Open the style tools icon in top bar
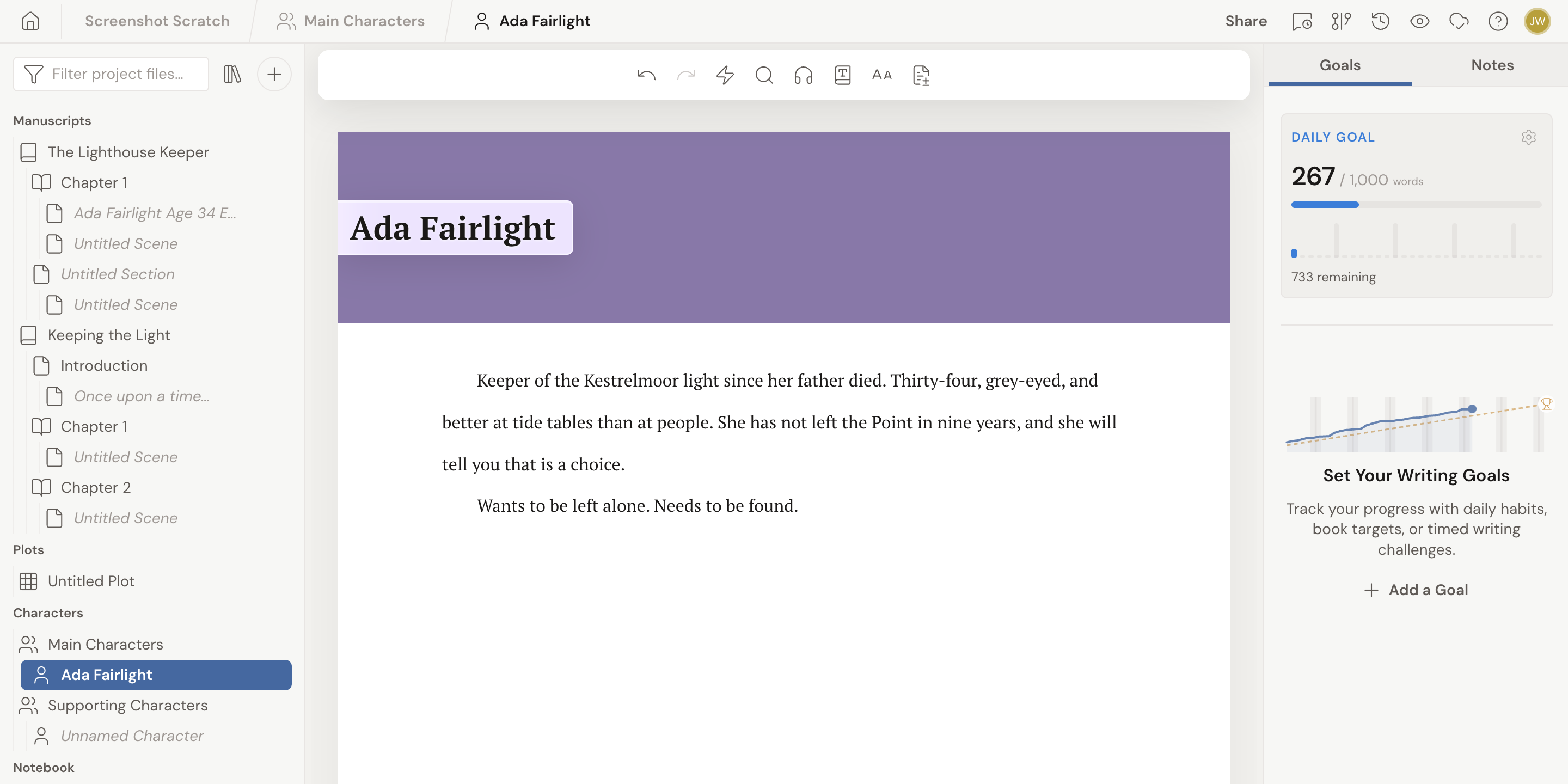 pos(1341,21)
